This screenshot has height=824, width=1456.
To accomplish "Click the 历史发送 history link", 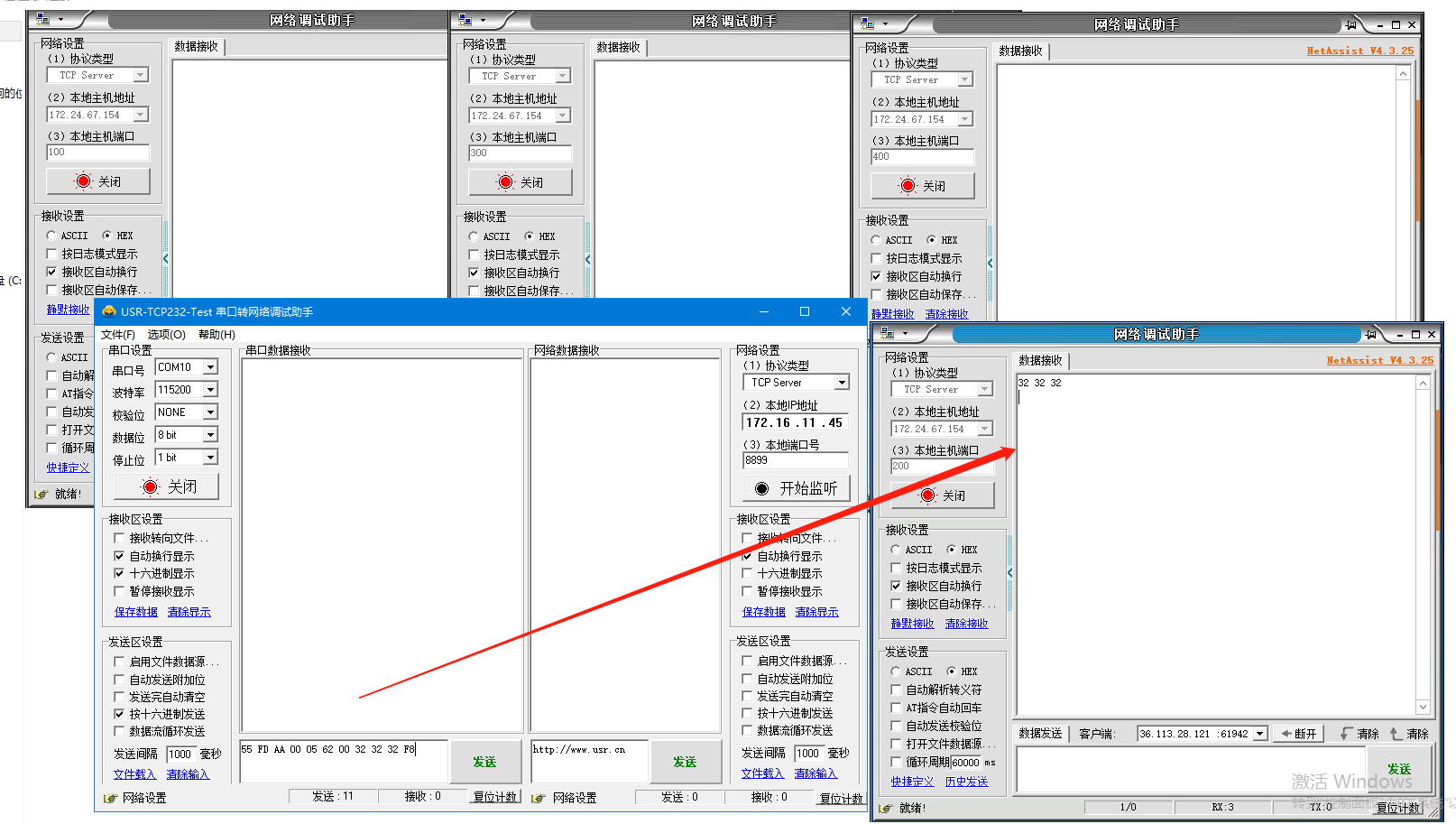I will 966,782.
